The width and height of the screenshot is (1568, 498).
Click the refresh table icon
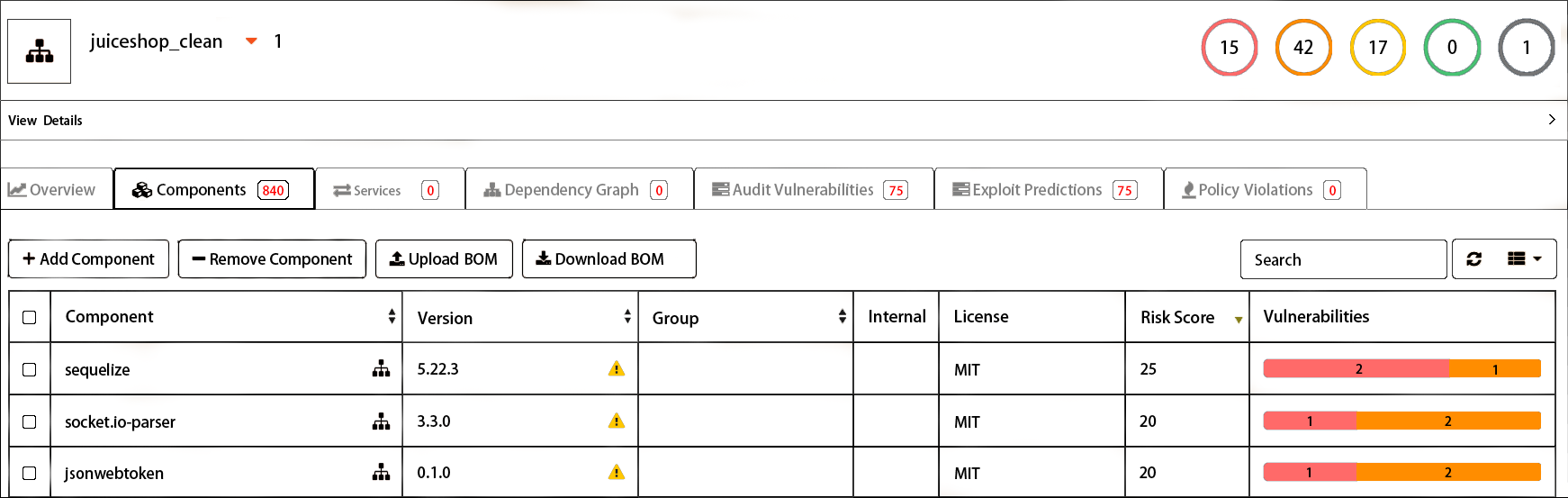point(1473,259)
